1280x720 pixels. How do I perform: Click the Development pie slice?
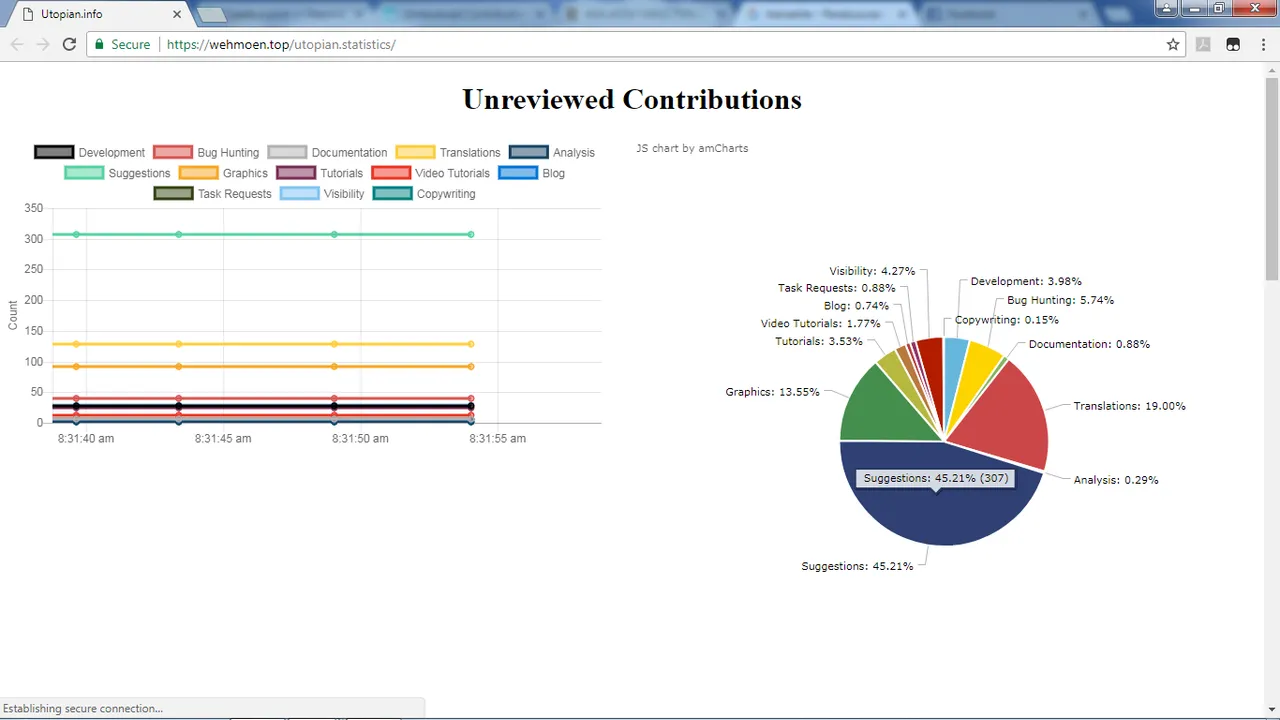click(954, 360)
